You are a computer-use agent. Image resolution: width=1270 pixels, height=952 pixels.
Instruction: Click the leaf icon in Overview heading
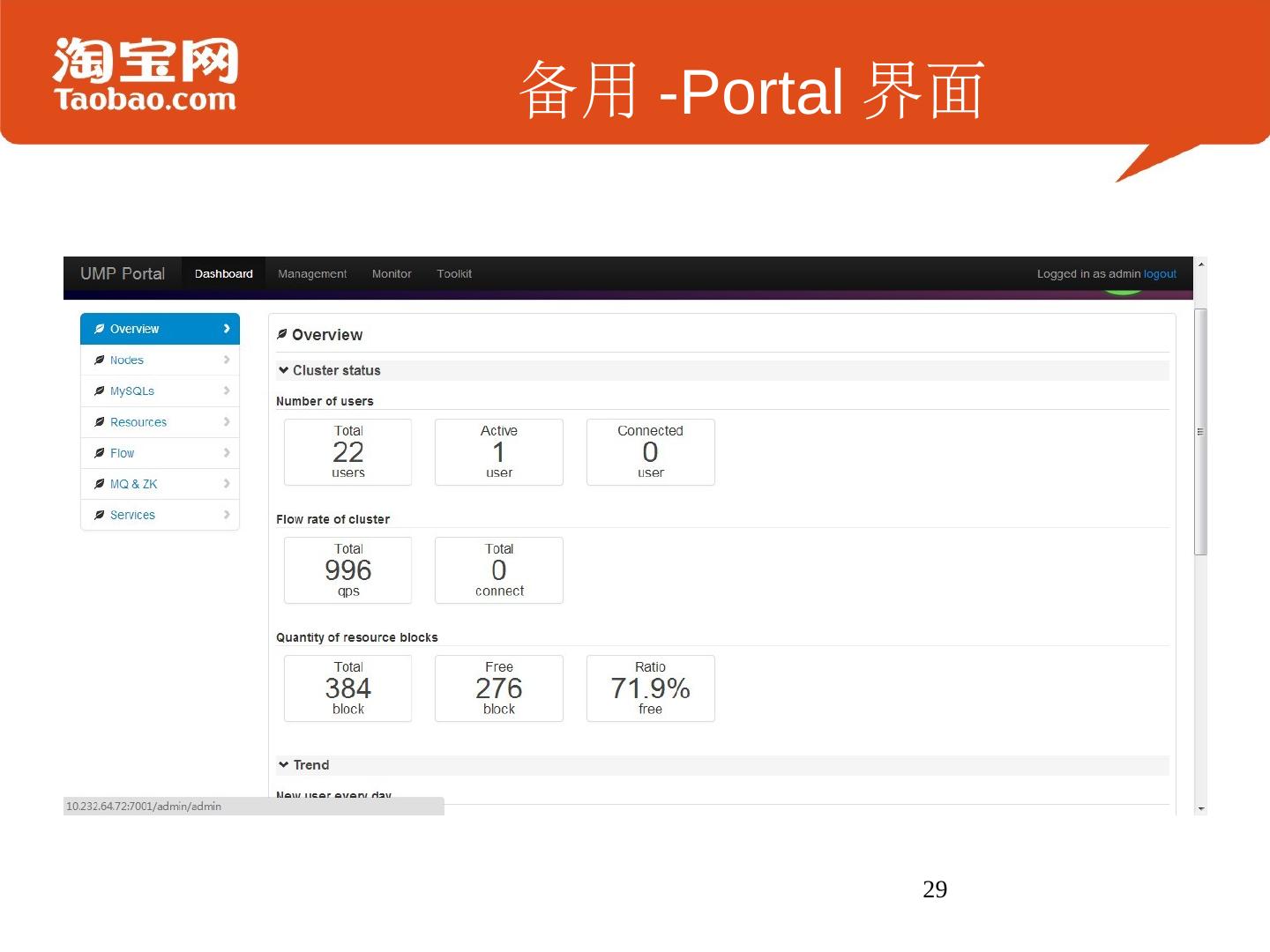tap(282, 334)
